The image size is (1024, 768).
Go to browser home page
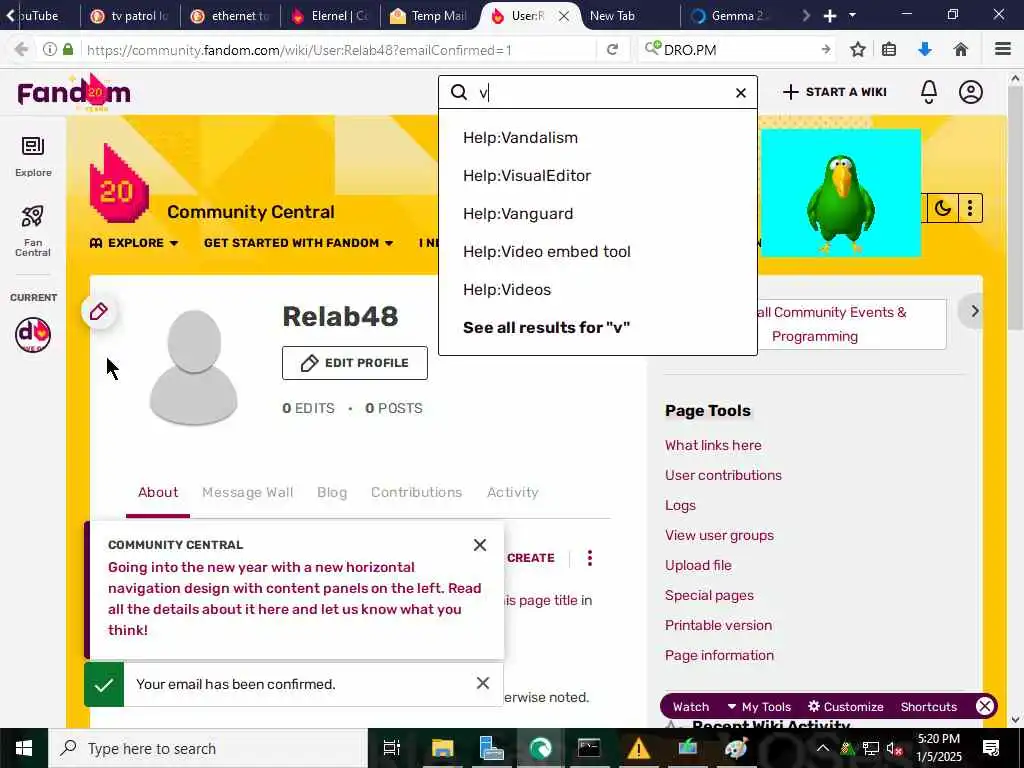point(960,50)
